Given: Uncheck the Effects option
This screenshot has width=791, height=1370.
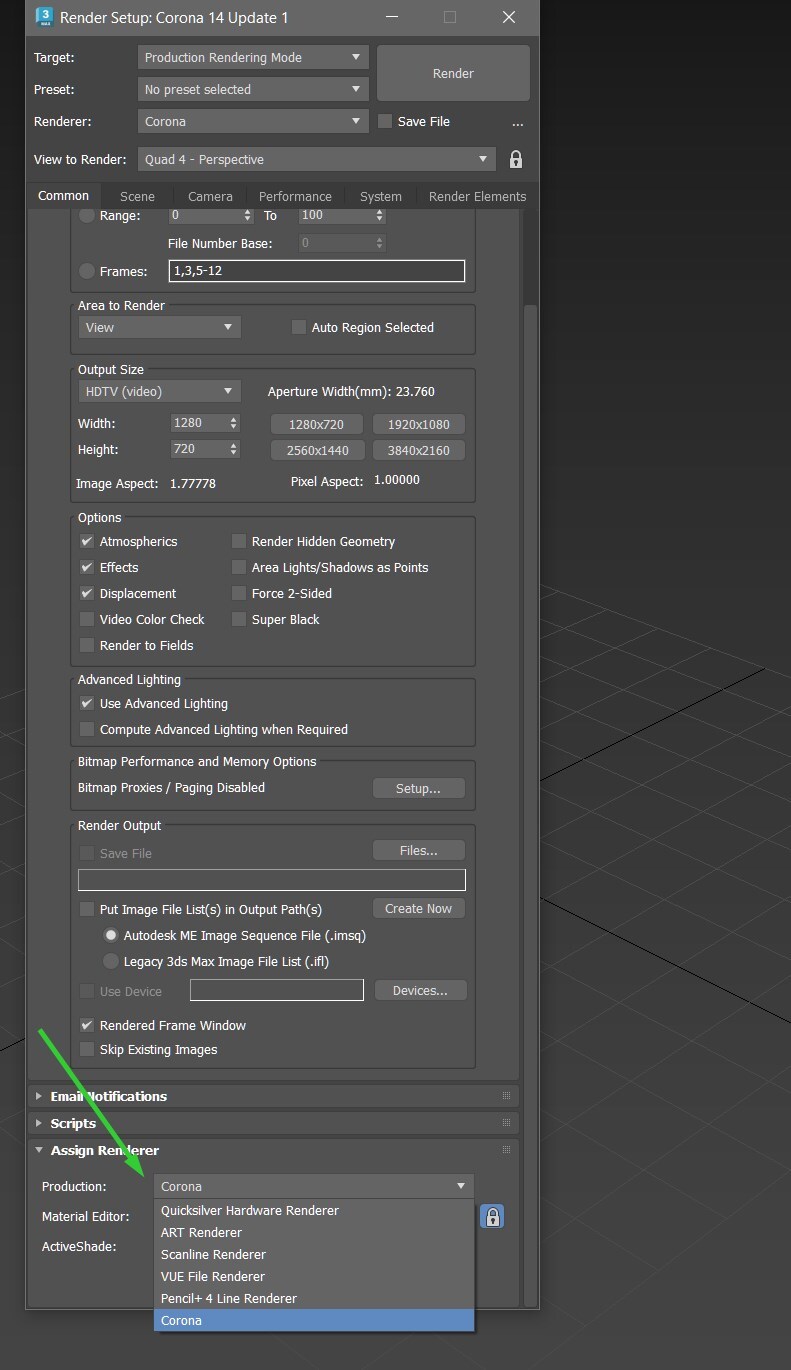Looking at the screenshot, I should [x=87, y=567].
